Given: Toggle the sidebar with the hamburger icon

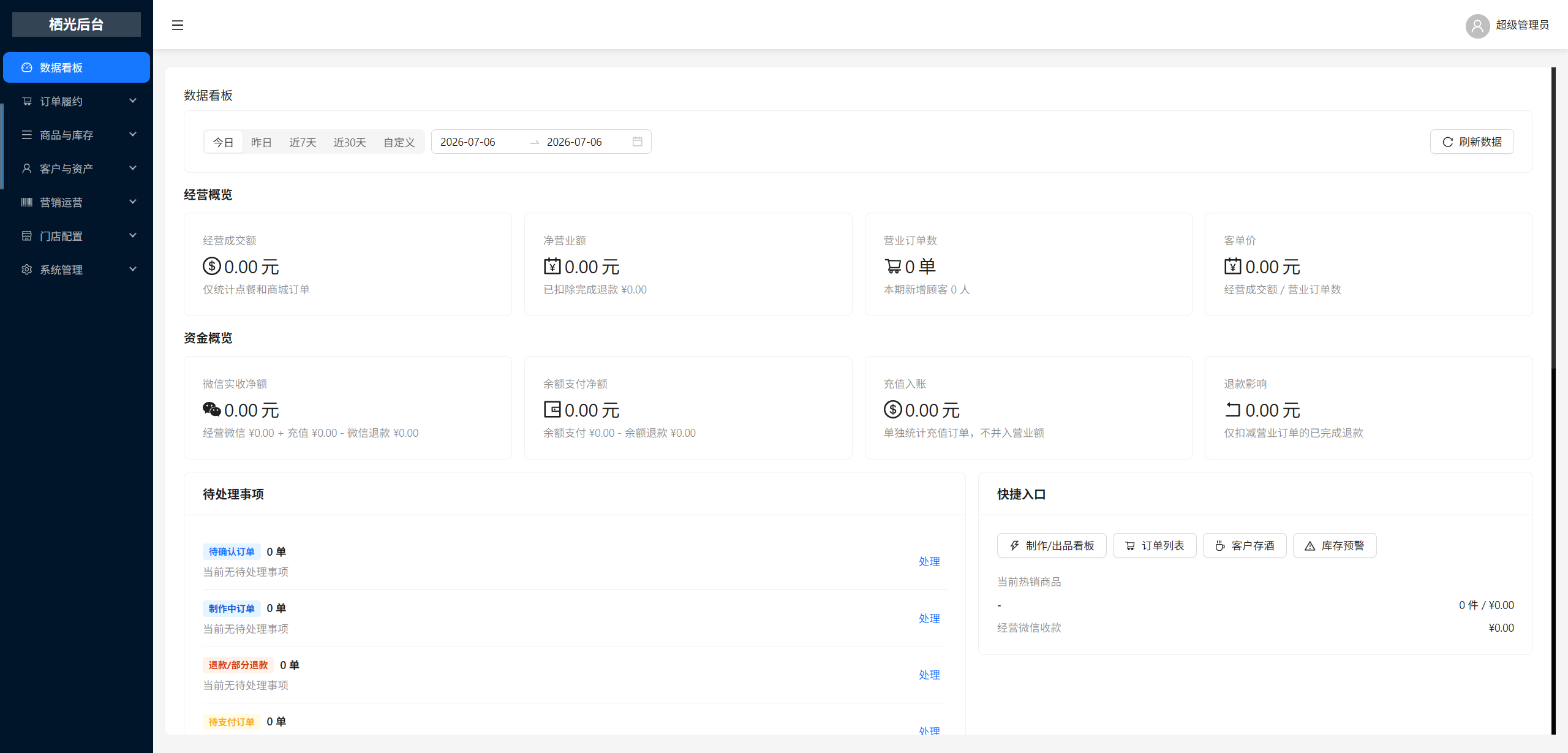Looking at the screenshot, I should coord(178,25).
